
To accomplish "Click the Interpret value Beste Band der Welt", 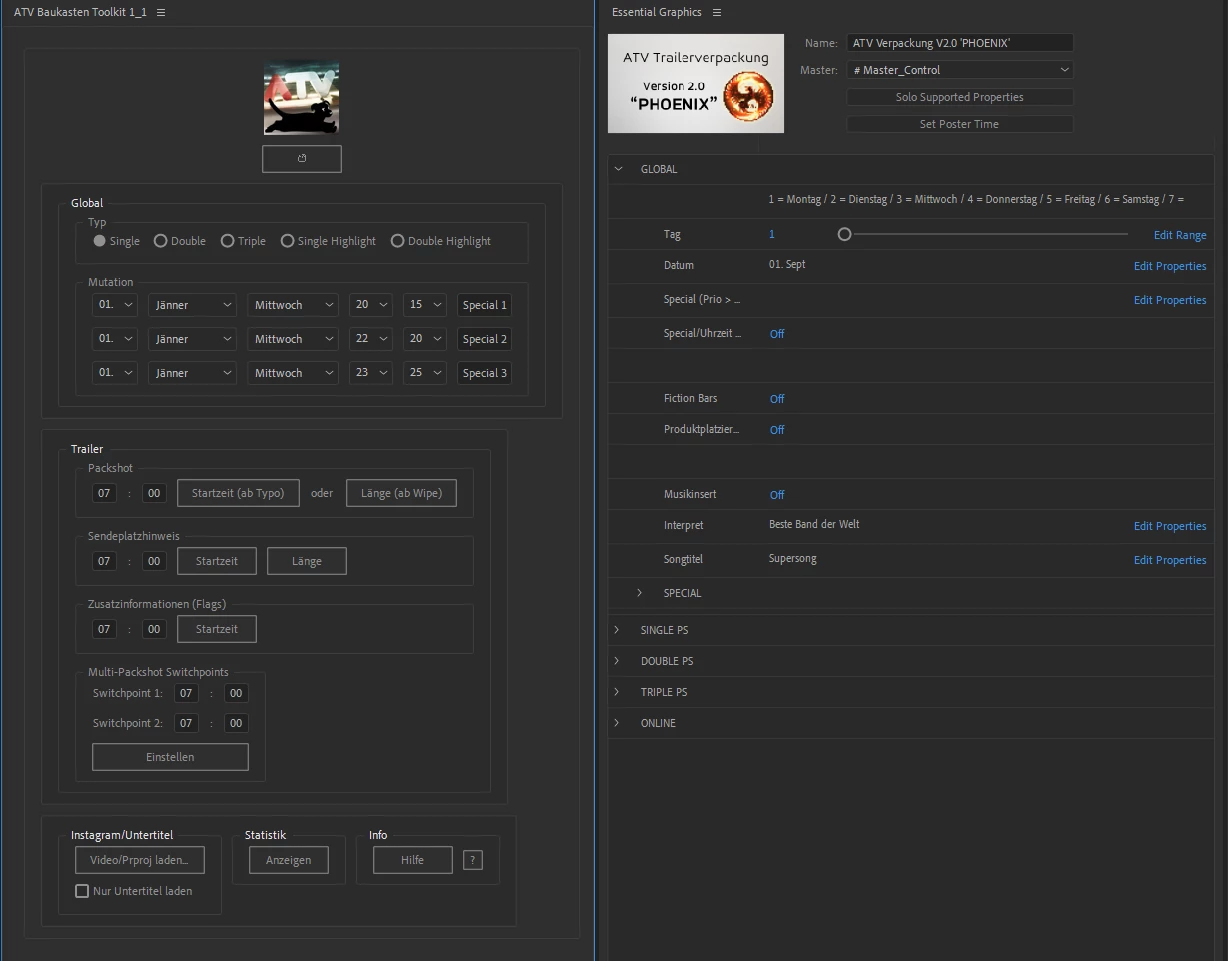I will coord(814,524).
